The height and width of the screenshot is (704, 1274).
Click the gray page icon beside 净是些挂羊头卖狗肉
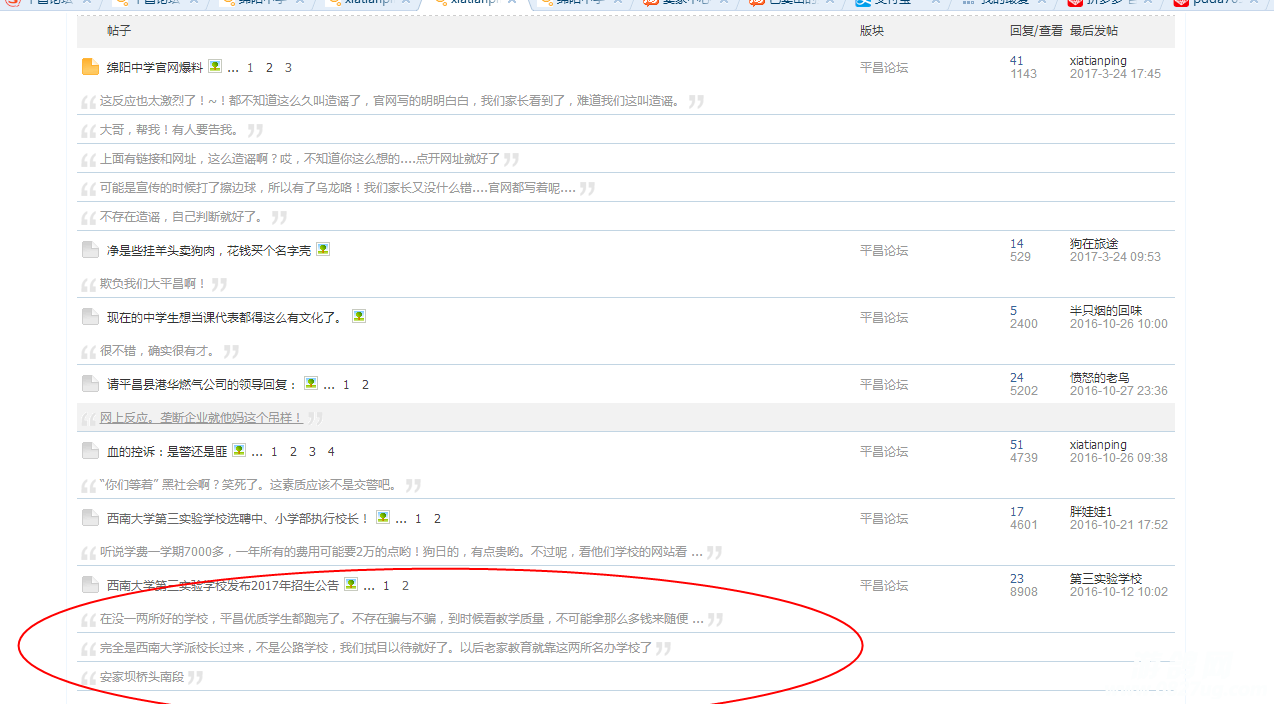pos(90,250)
